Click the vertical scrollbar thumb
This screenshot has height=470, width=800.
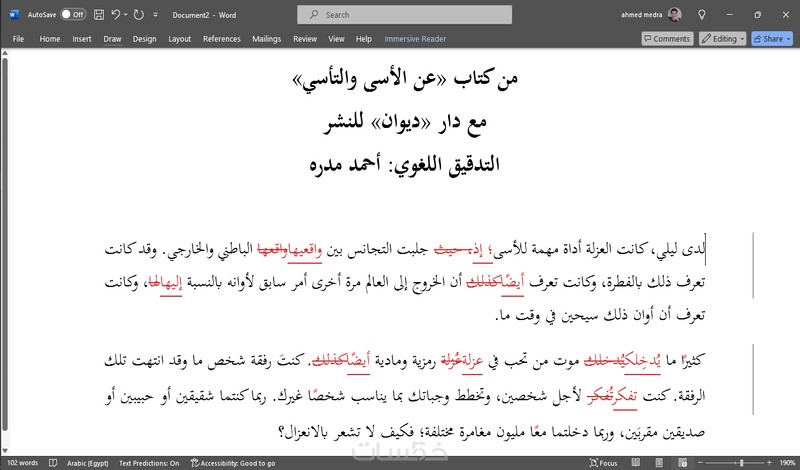tap(5, 245)
